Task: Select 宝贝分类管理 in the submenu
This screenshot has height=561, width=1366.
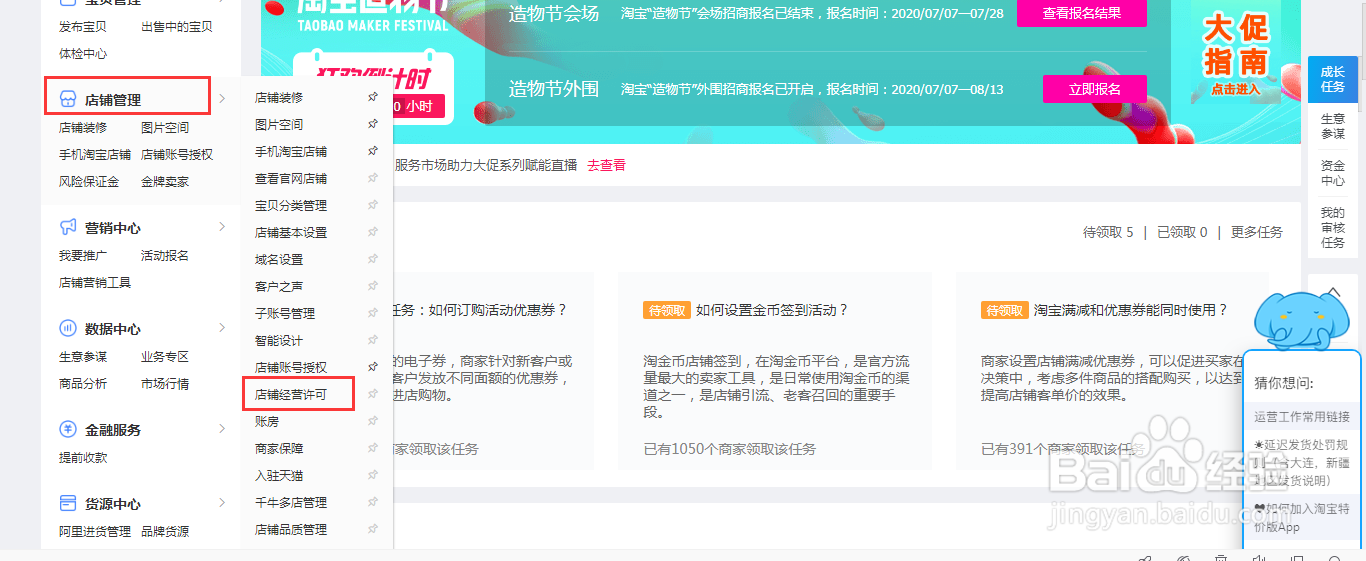Action: tap(291, 206)
